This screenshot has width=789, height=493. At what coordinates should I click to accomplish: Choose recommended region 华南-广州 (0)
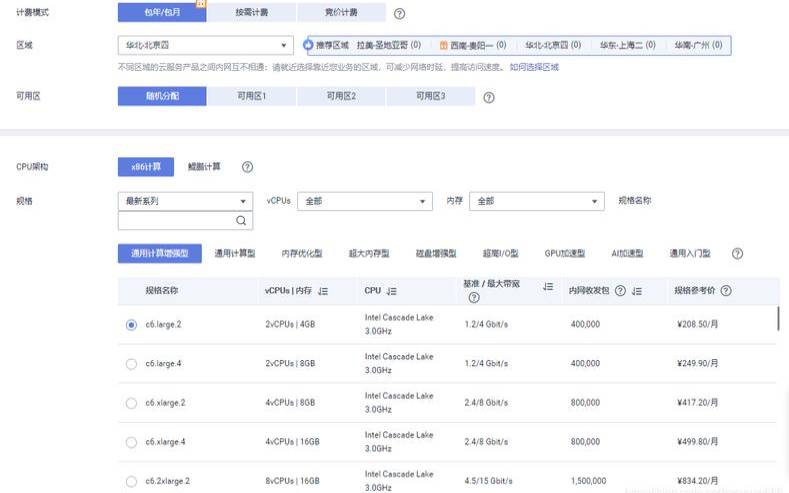tap(698, 45)
